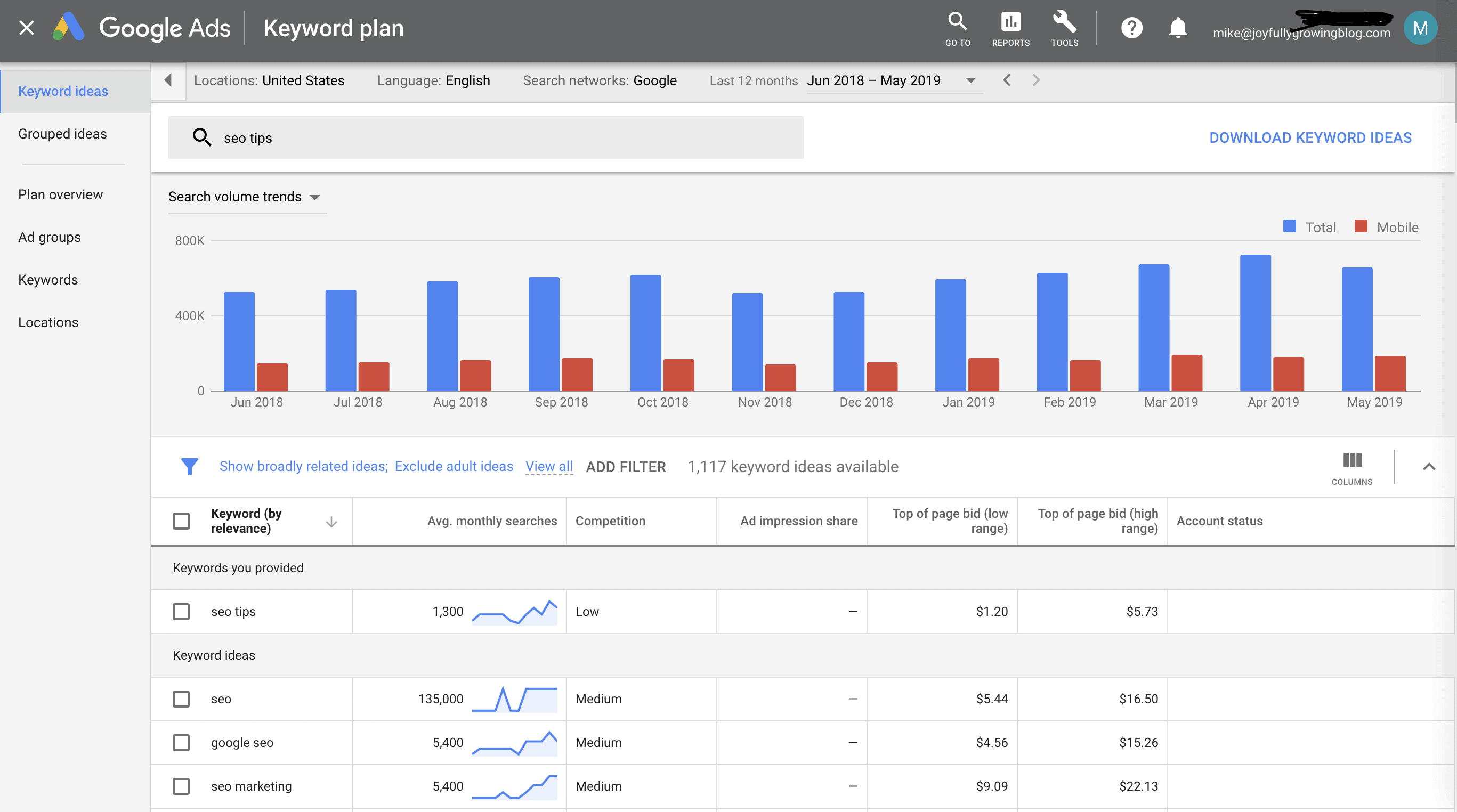Click the 135,000 monthly searches value
Viewport: 1457px width, 812px height.
[441, 699]
